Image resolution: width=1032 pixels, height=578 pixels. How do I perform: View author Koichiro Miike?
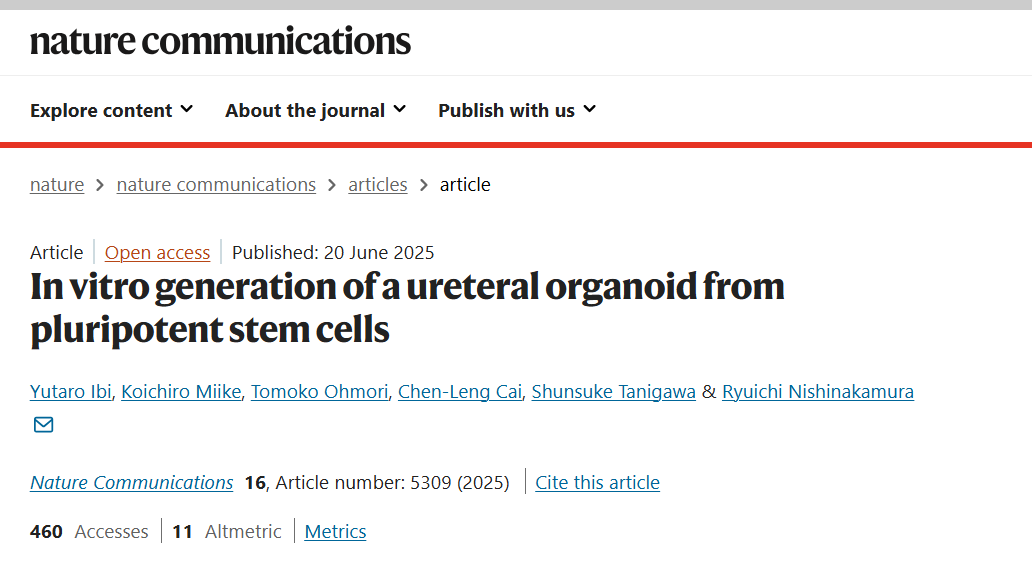click(181, 392)
